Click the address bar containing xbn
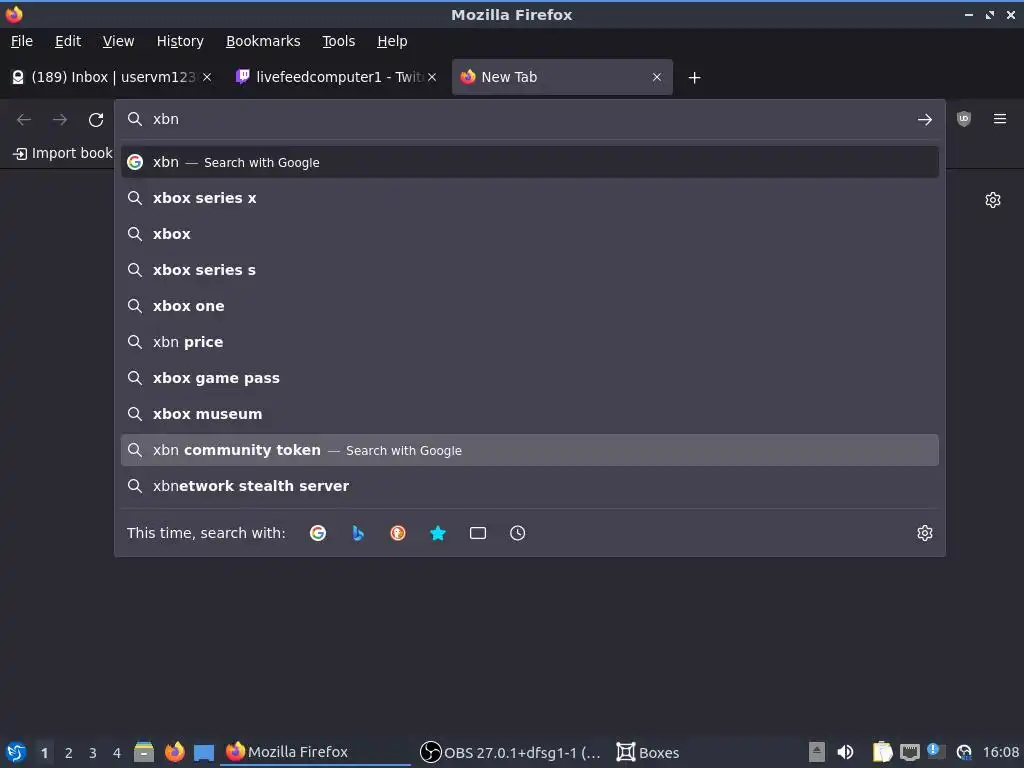Image resolution: width=1024 pixels, height=768 pixels. (x=529, y=120)
